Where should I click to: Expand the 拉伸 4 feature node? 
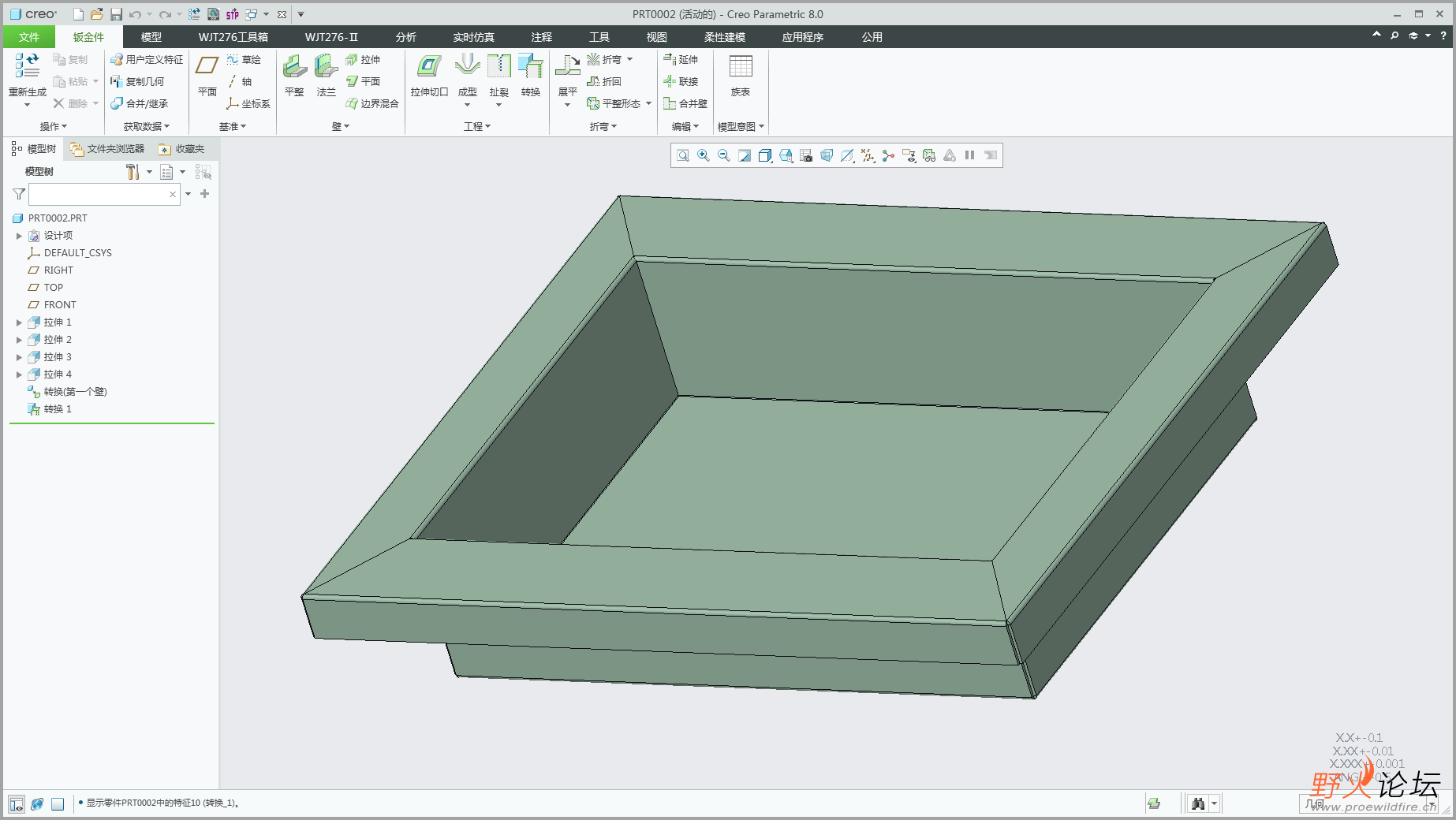tap(19, 375)
